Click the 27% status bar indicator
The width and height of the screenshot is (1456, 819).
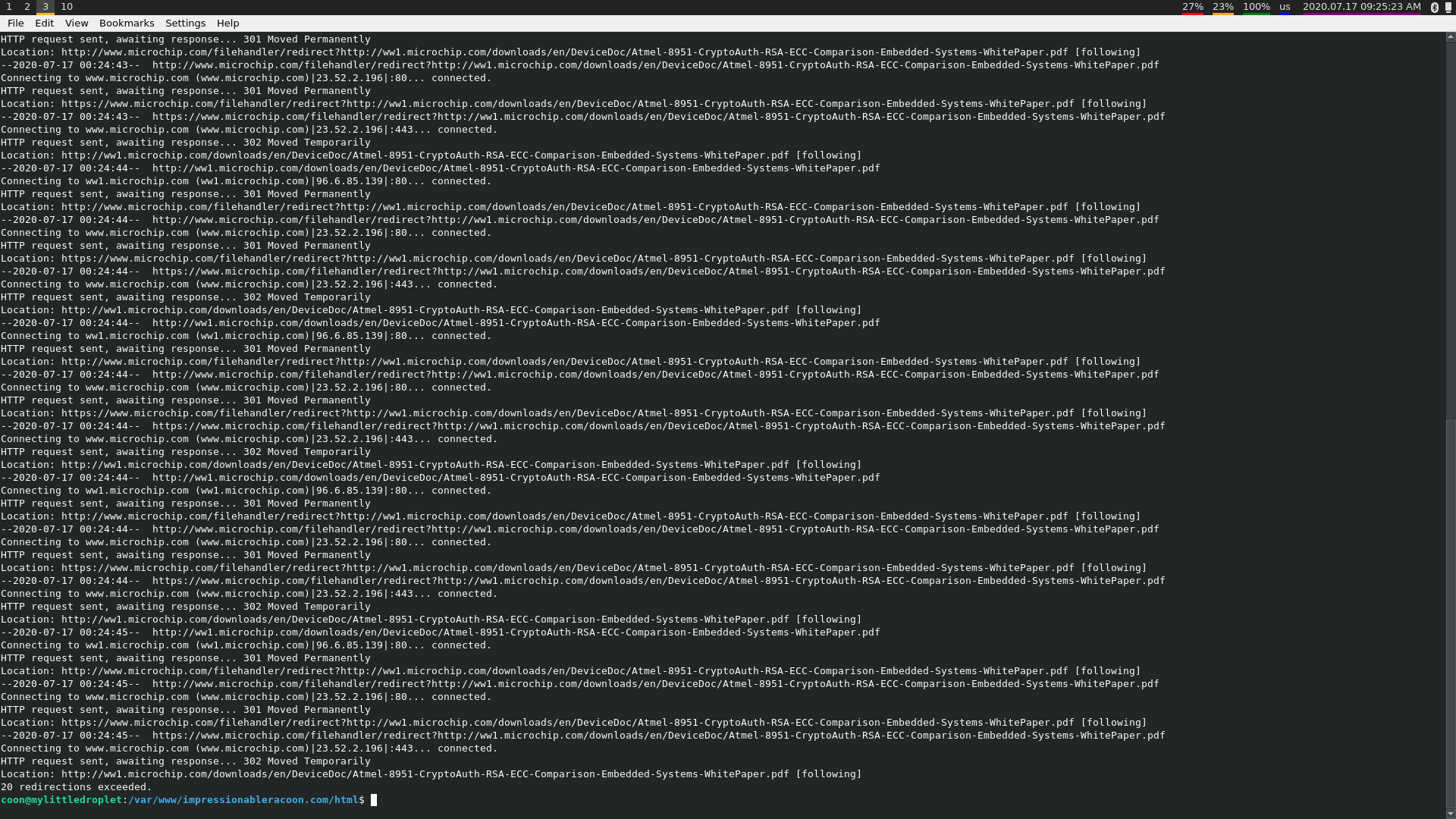click(1193, 7)
